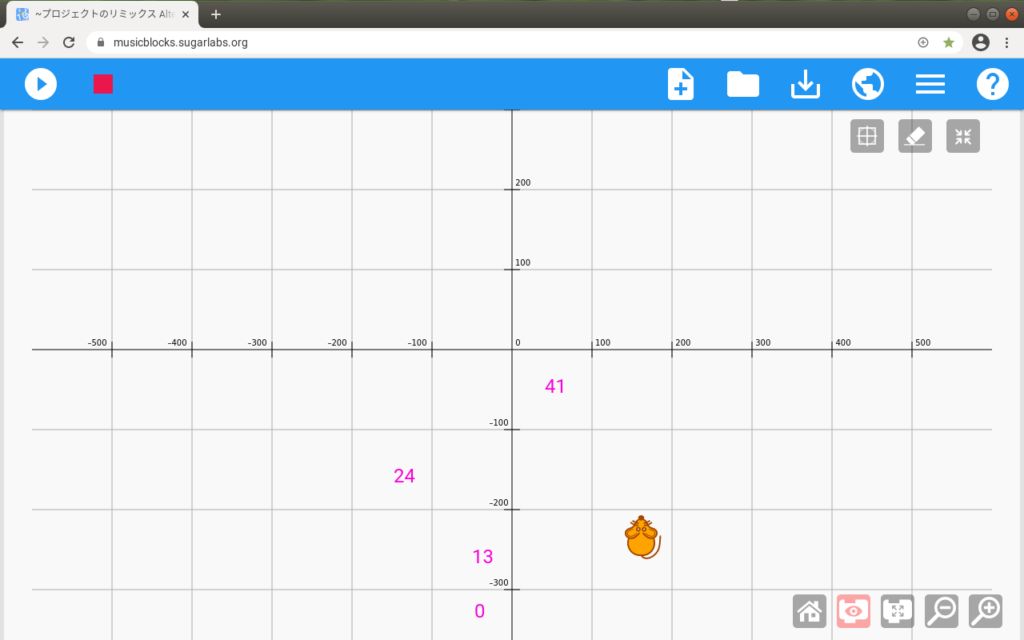Create a new project file
Viewport: 1024px width, 640px height.
coord(680,84)
